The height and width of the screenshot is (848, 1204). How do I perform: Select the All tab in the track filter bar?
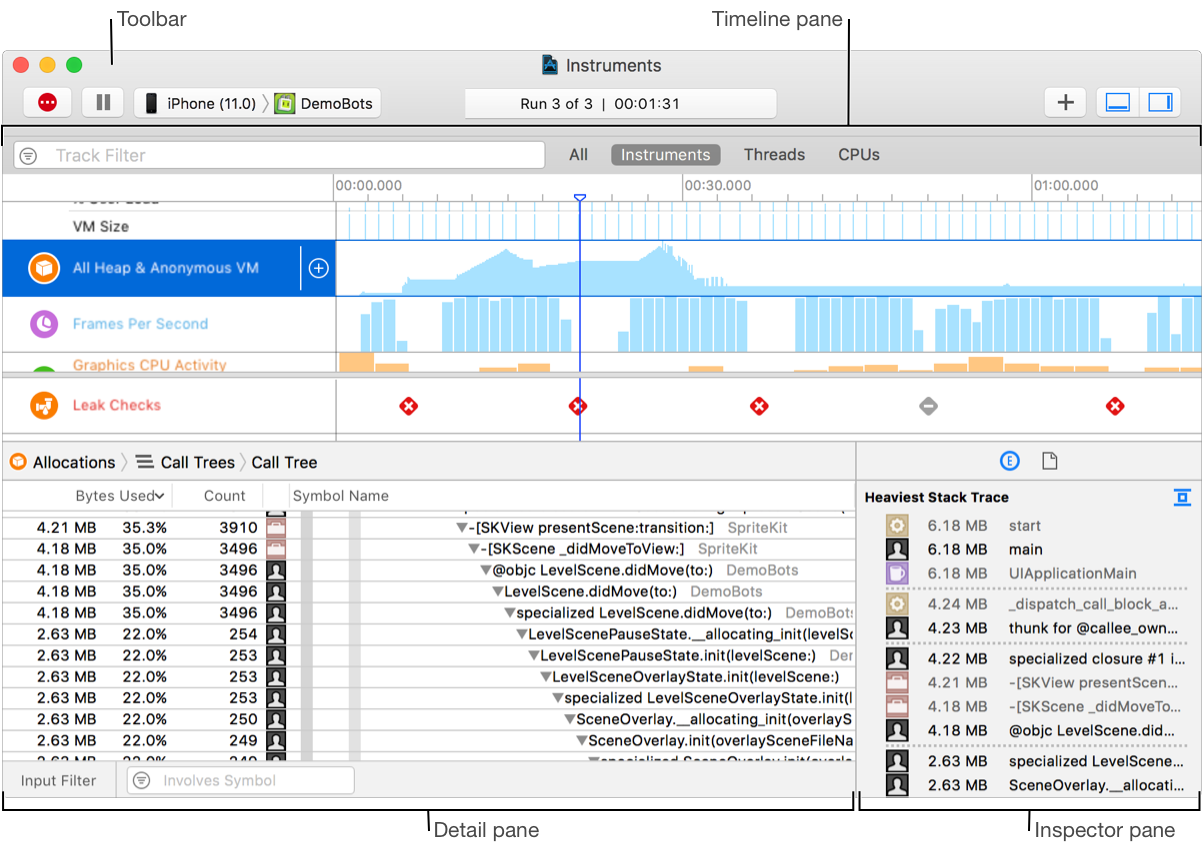click(x=578, y=154)
